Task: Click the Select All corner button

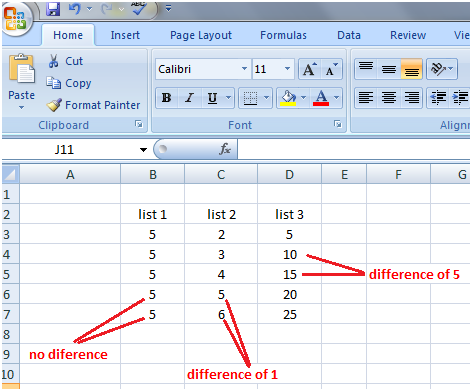Action: [11, 174]
